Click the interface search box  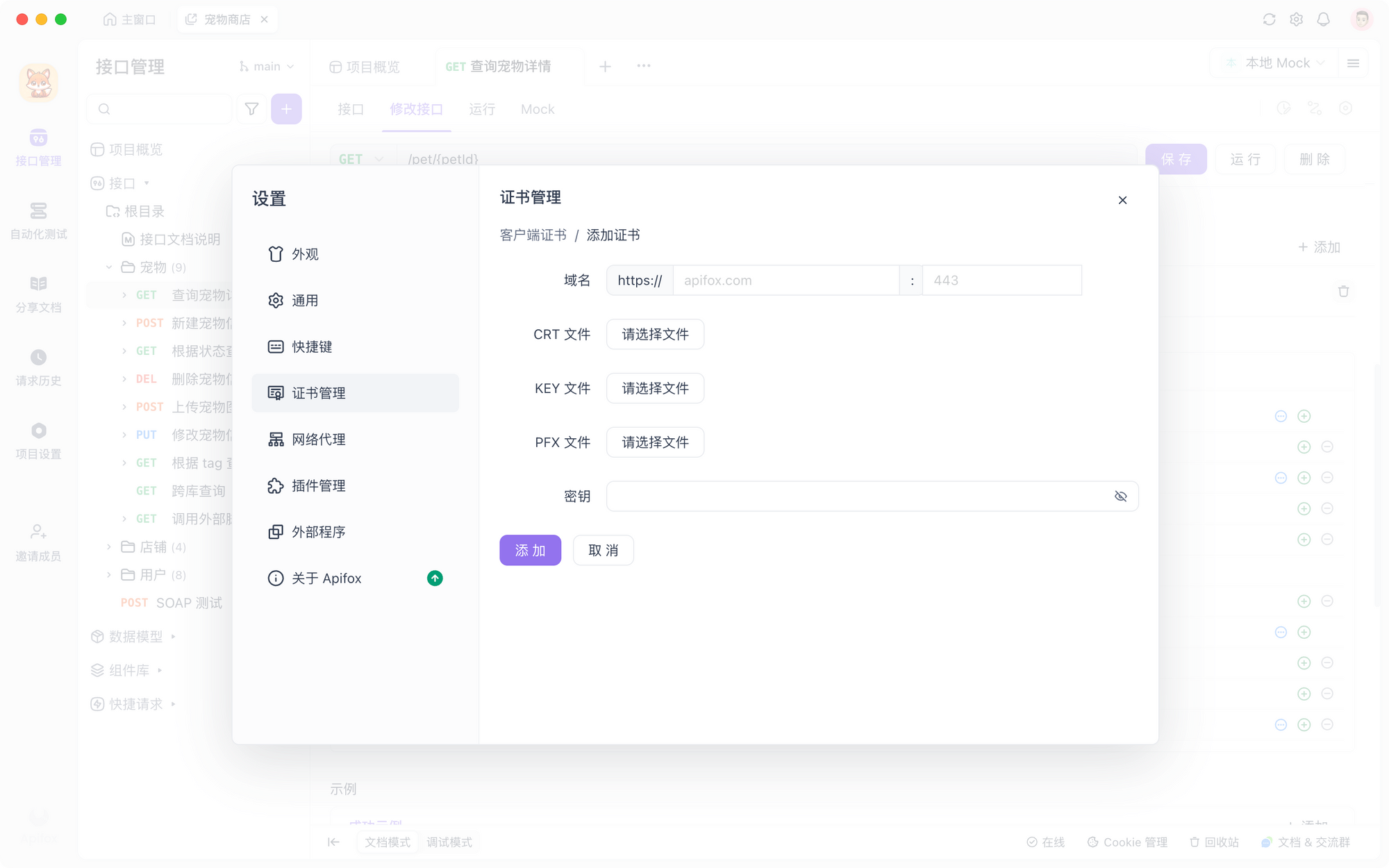160,109
